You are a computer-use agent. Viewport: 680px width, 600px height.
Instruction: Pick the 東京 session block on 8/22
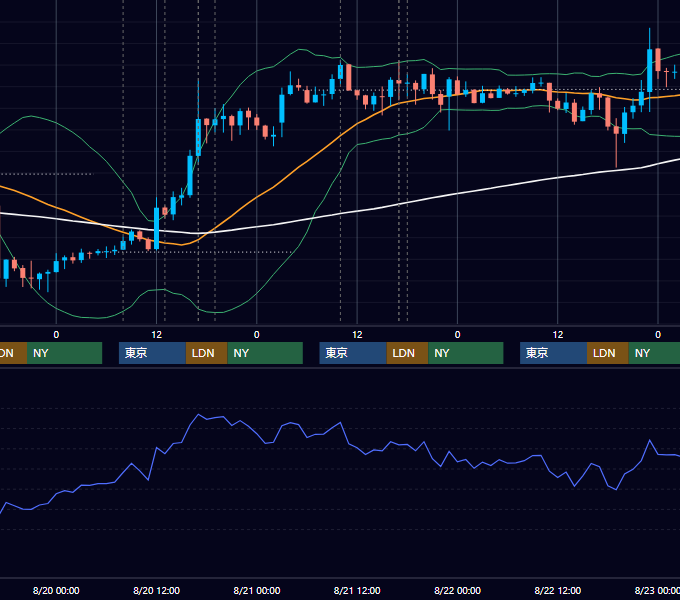point(553,353)
